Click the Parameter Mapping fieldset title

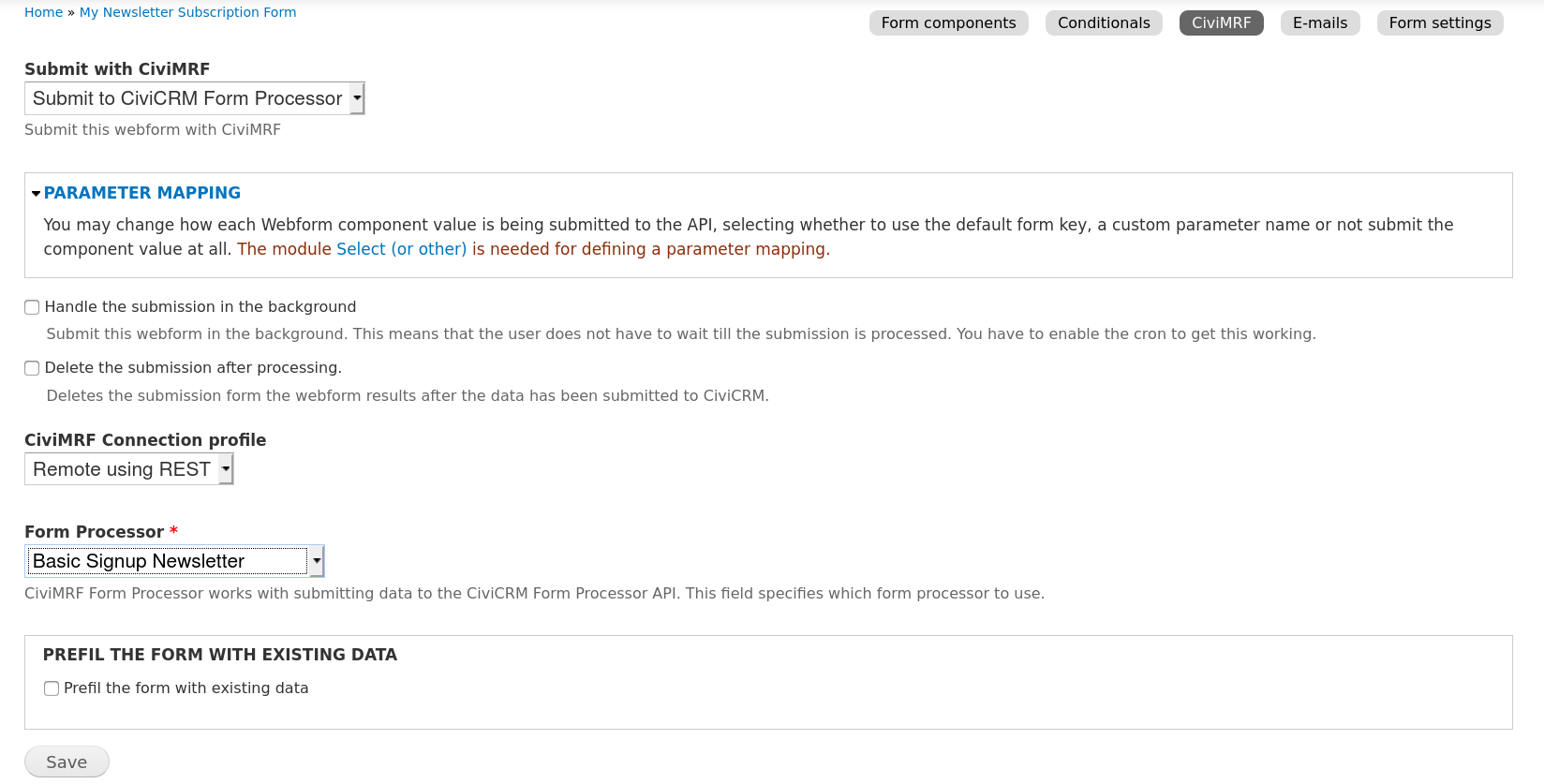(142, 193)
